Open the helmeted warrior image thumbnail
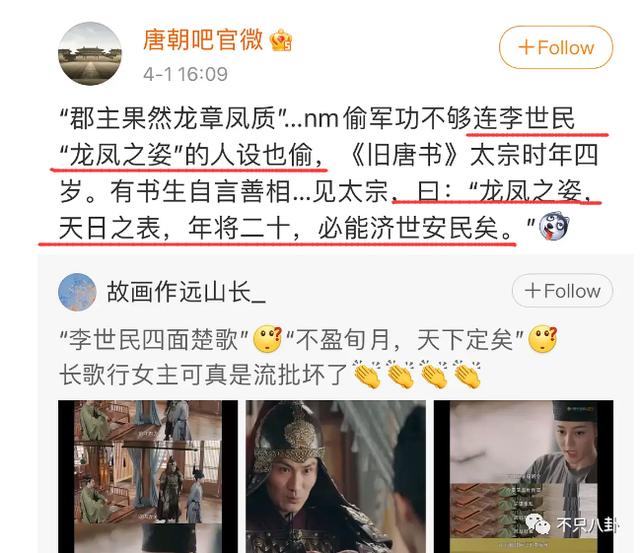 point(336,476)
